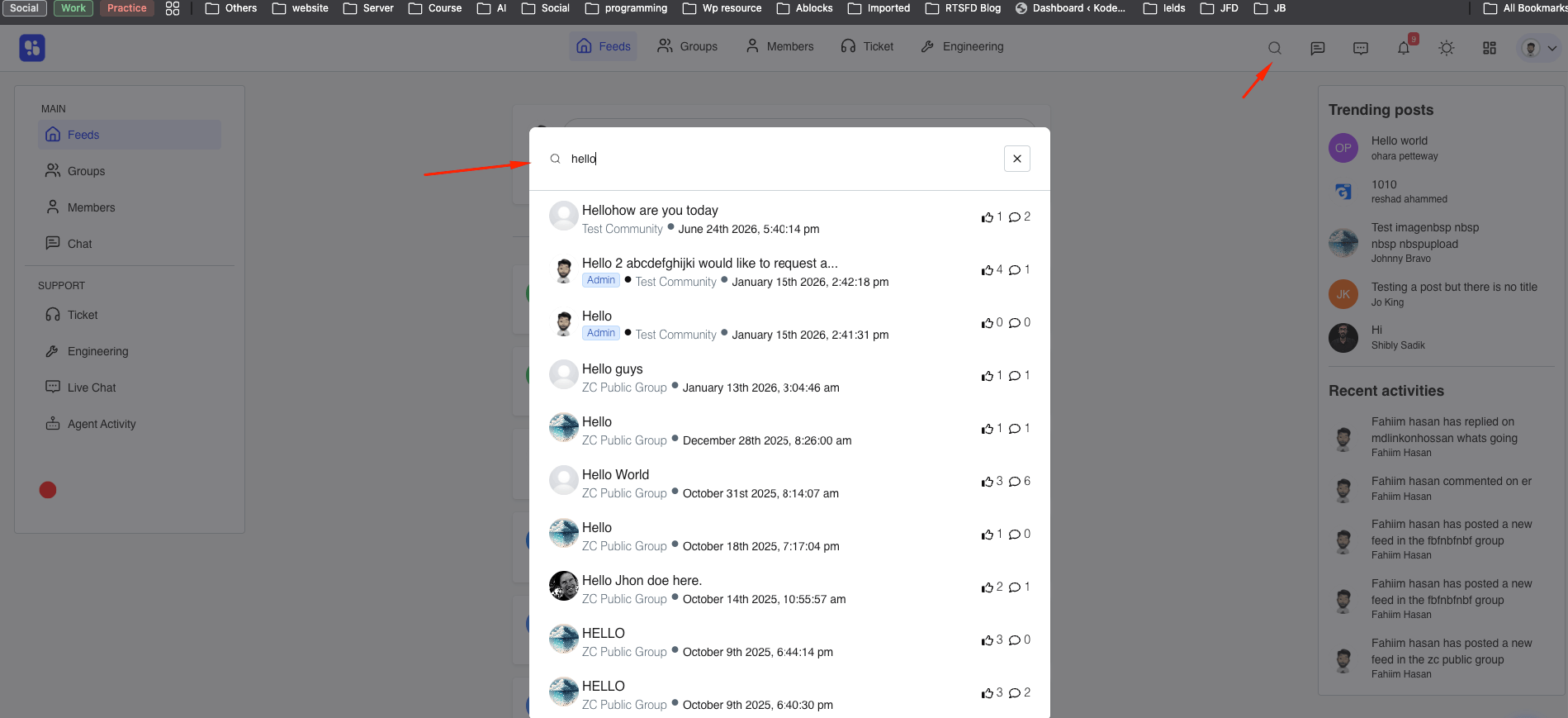Click the app logo in top left
This screenshot has height=718, width=1568.
[32, 48]
